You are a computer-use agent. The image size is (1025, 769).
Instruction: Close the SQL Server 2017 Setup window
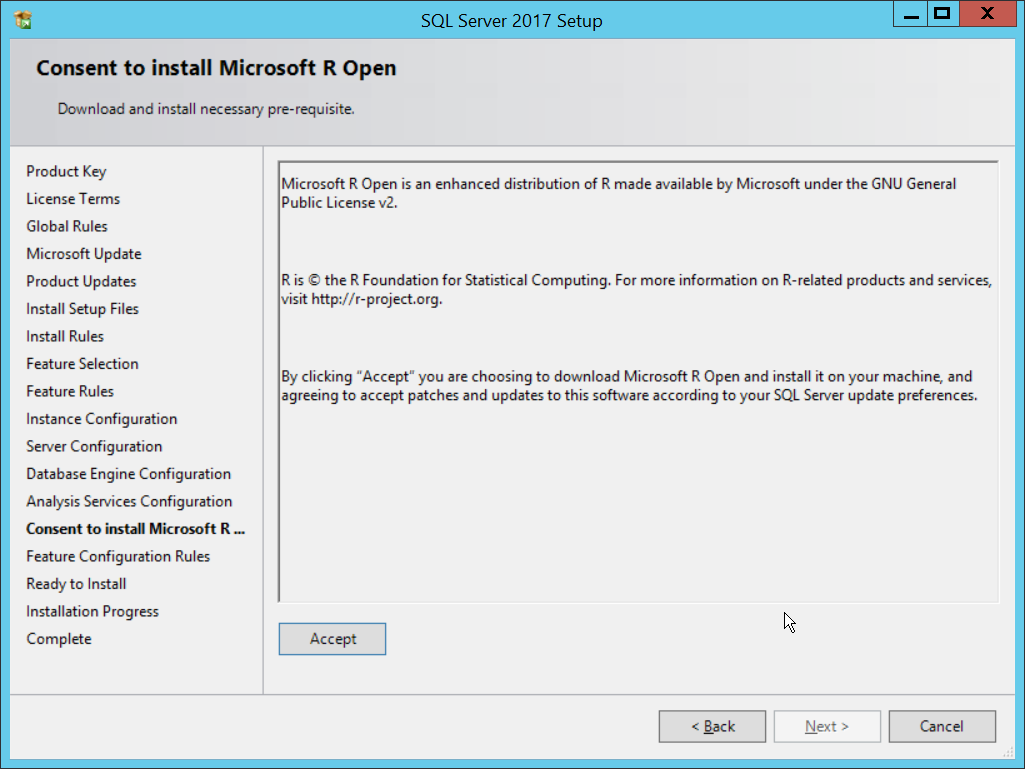pyautogui.click(x=985, y=15)
